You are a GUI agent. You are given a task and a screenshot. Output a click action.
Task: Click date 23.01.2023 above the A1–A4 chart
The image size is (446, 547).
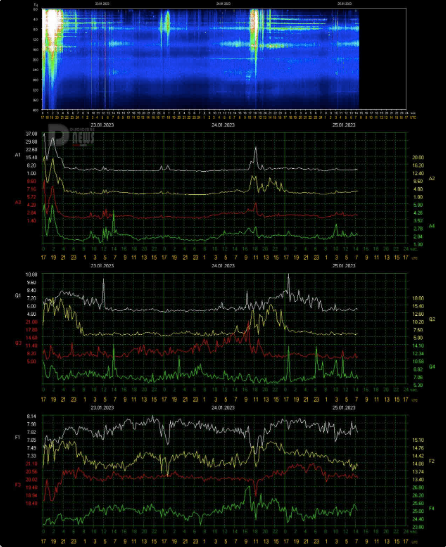[x=102, y=125]
